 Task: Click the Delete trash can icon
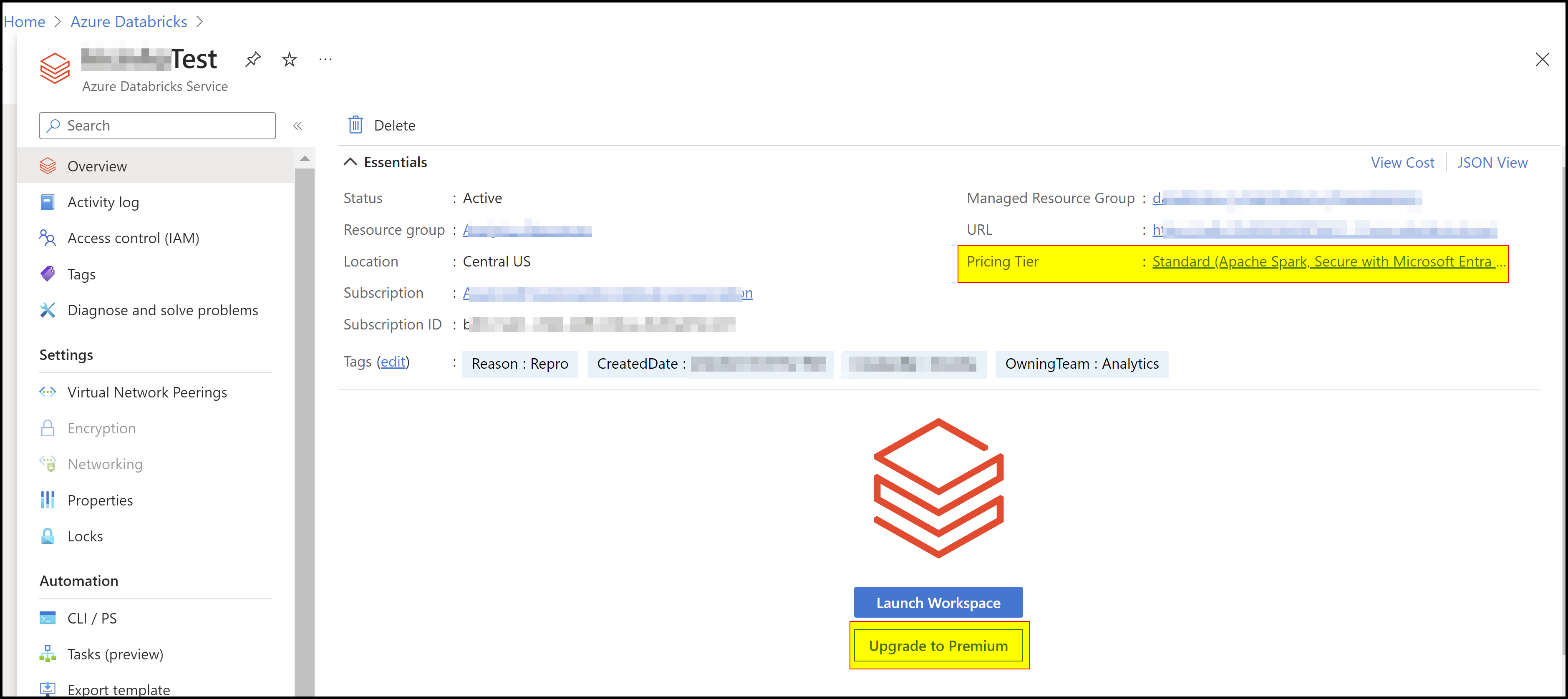[x=355, y=125]
